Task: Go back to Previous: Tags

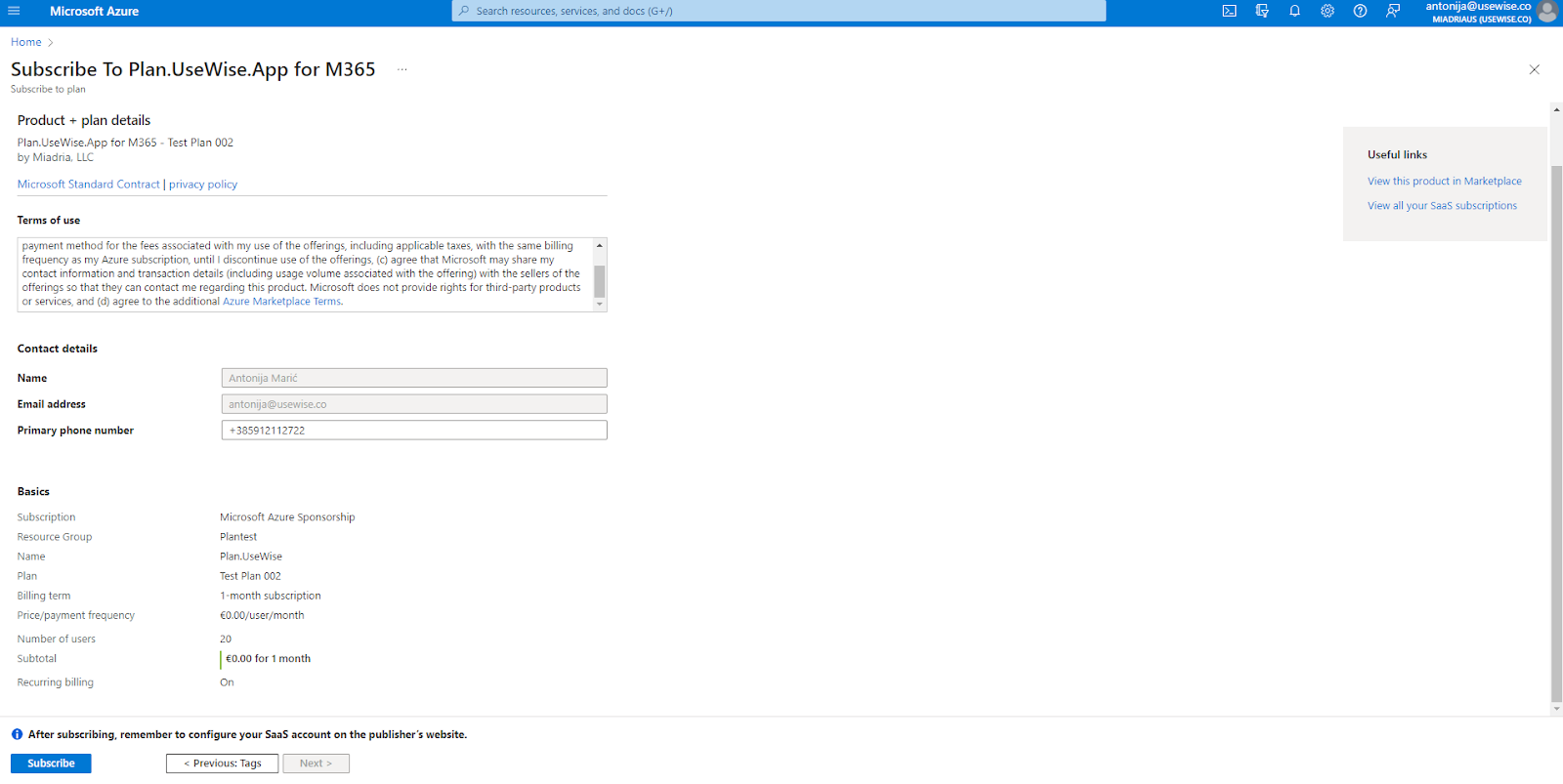Action: coord(222,763)
